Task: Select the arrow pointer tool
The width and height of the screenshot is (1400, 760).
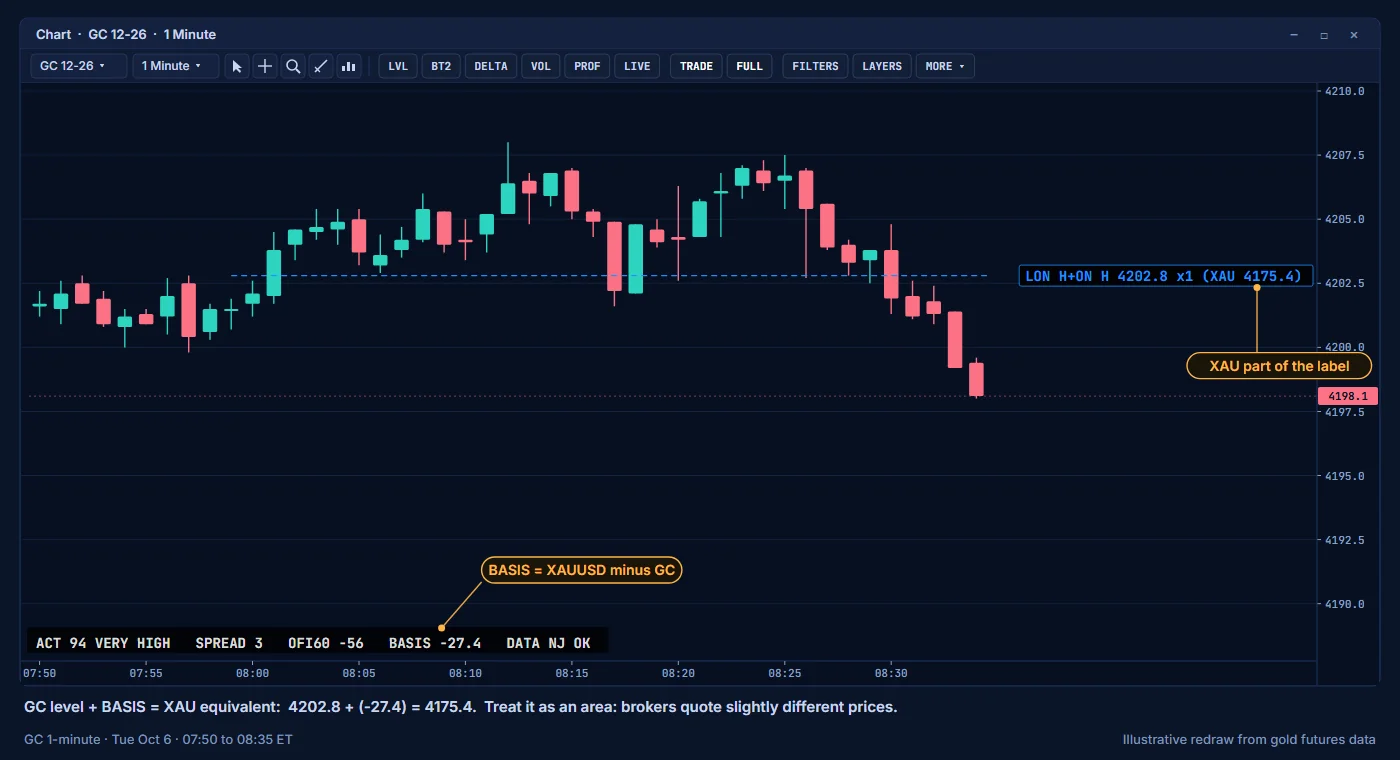Action: pos(237,66)
